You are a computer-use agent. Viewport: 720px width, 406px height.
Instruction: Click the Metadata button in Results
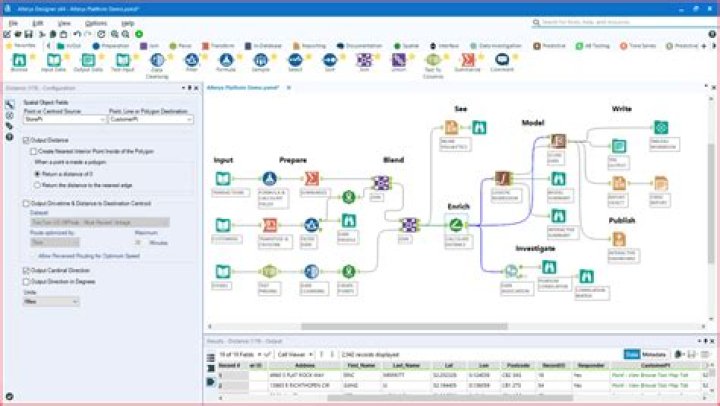coord(655,354)
